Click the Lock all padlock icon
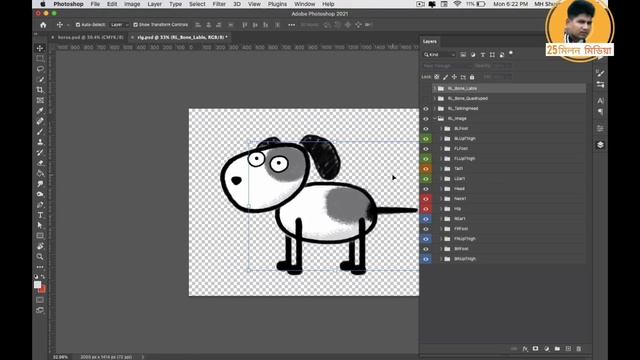The image size is (640, 360). (x=472, y=77)
